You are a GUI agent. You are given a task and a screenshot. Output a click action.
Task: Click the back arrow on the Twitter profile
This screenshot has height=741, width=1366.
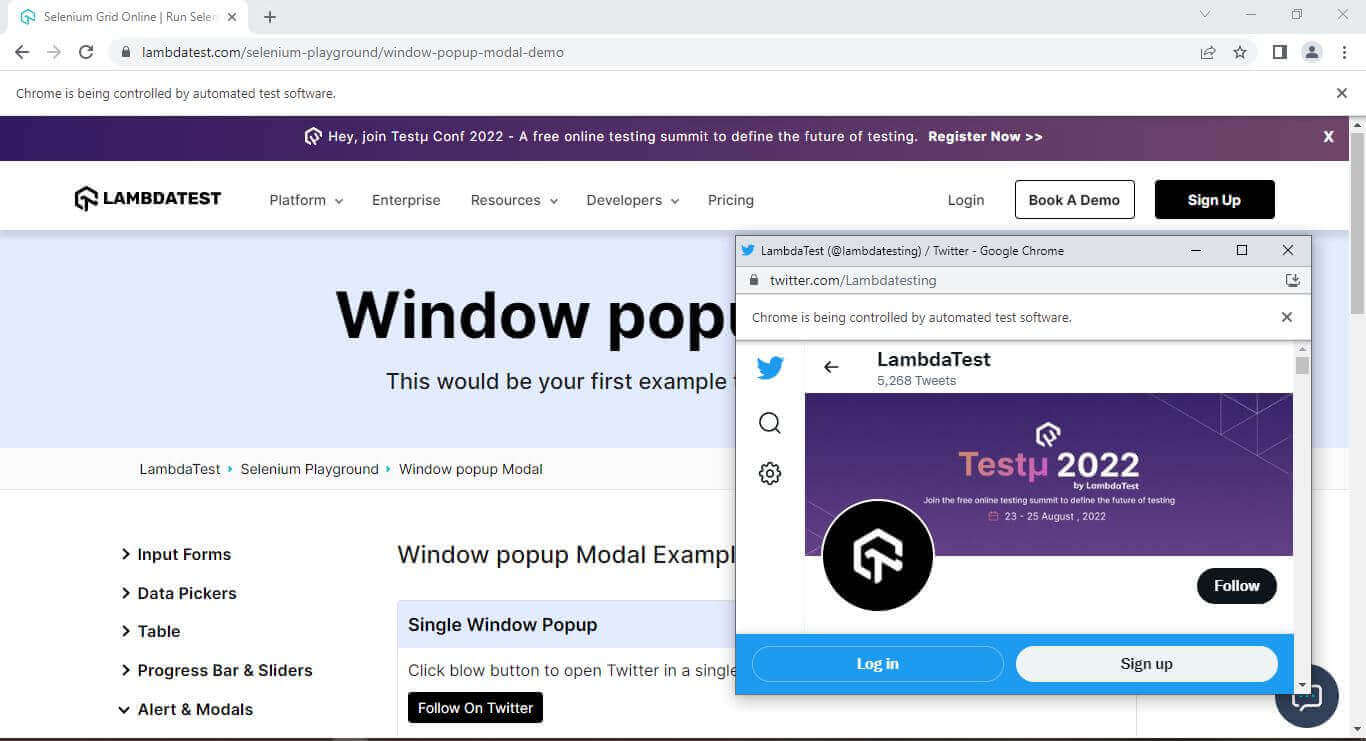[831, 367]
